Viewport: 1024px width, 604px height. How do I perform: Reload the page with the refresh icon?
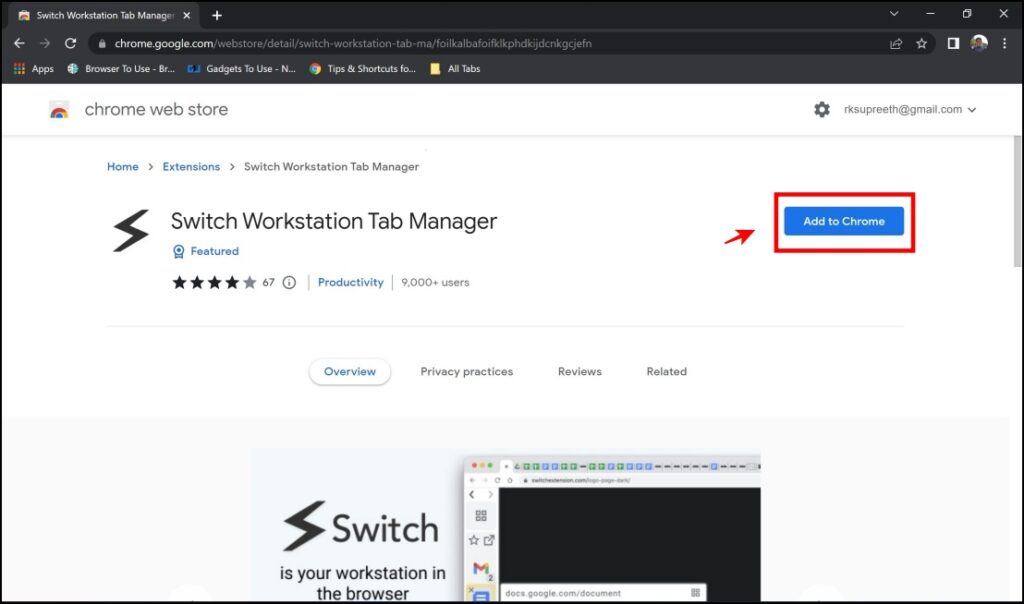tap(69, 43)
